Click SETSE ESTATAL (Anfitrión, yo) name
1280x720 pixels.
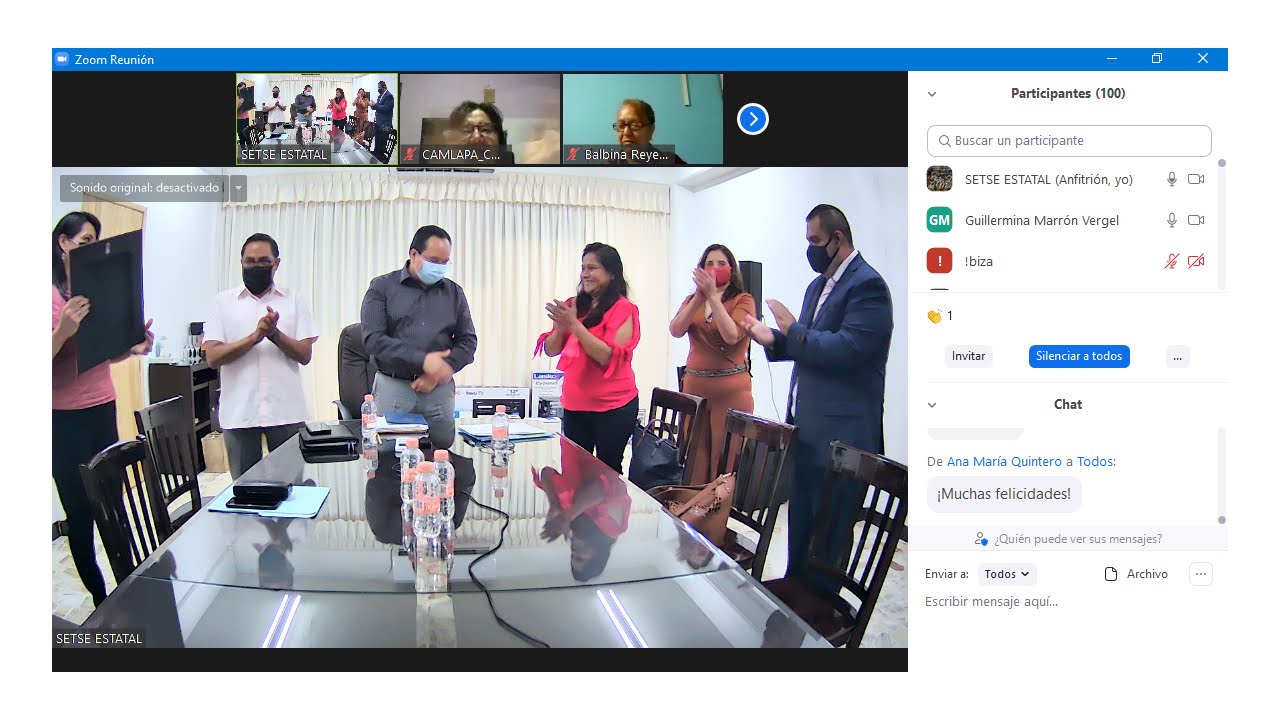point(1049,180)
